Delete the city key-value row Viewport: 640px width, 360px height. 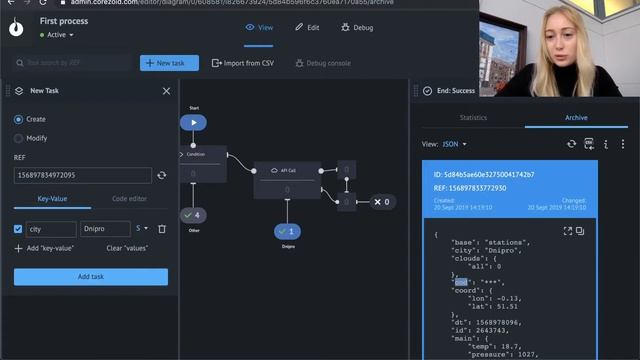pyautogui.click(x=162, y=229)
